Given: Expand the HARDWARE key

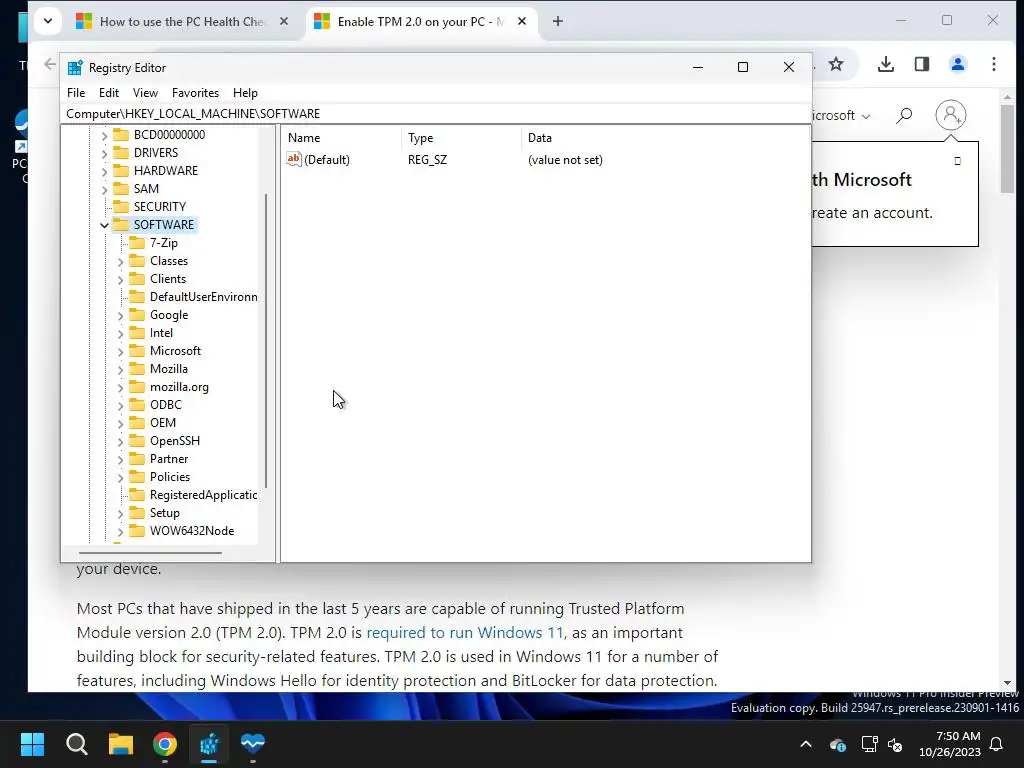Looking at the screenshot, I should pos(104,171).
